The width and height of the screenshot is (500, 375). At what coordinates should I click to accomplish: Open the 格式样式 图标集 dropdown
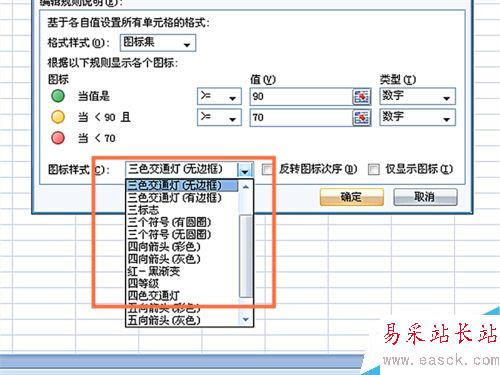(x=158, y=43)
